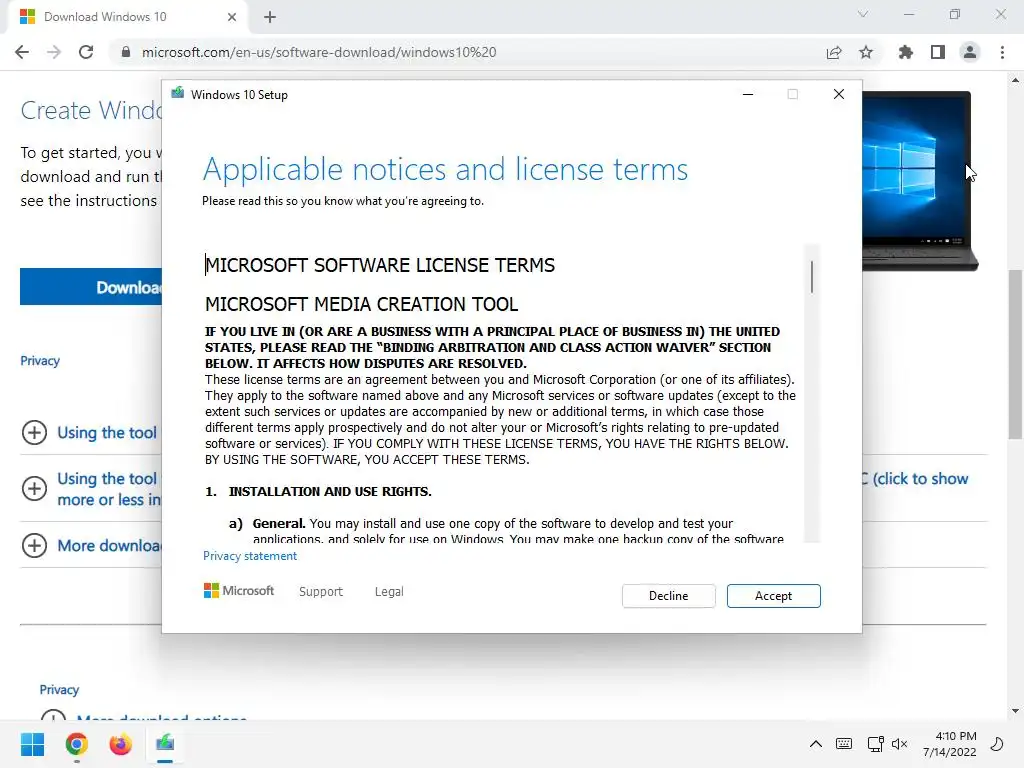Reload the Chrome page
Image resolution: width=1024 pixels, height=768 pixels.
(x=86, y=52)
